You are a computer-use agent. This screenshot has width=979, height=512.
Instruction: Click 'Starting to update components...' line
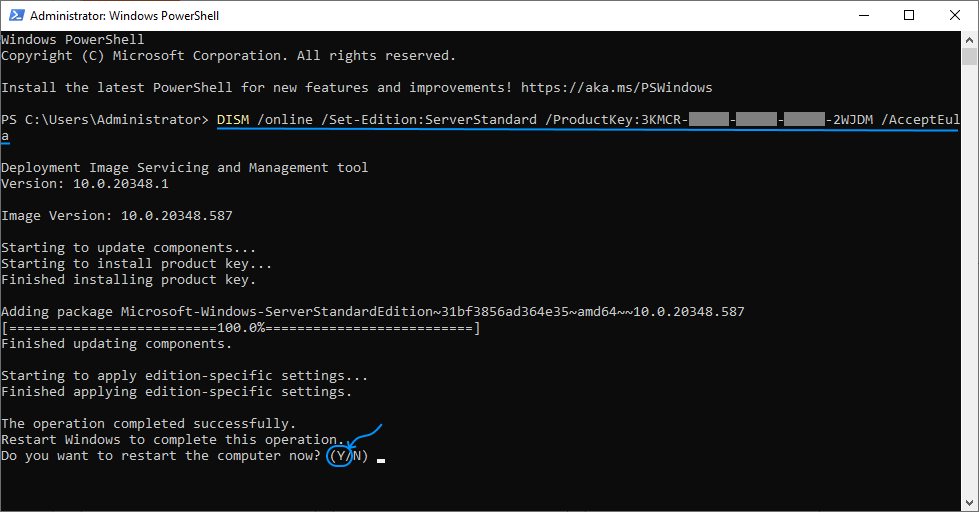click(x=129, y=247)
